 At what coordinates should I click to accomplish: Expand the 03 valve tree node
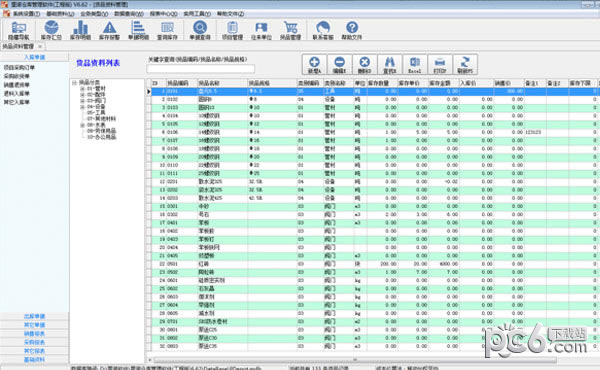click(x=82, y=101)
